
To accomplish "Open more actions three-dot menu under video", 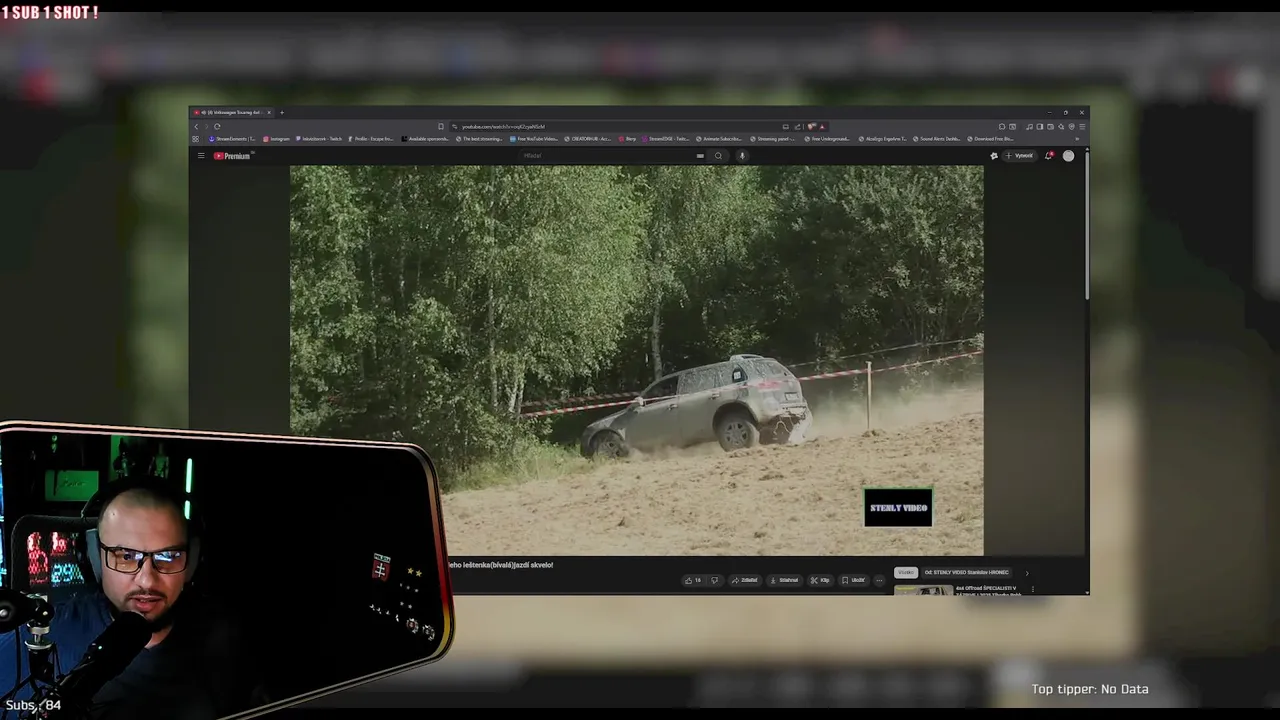I will click(879, 580).
